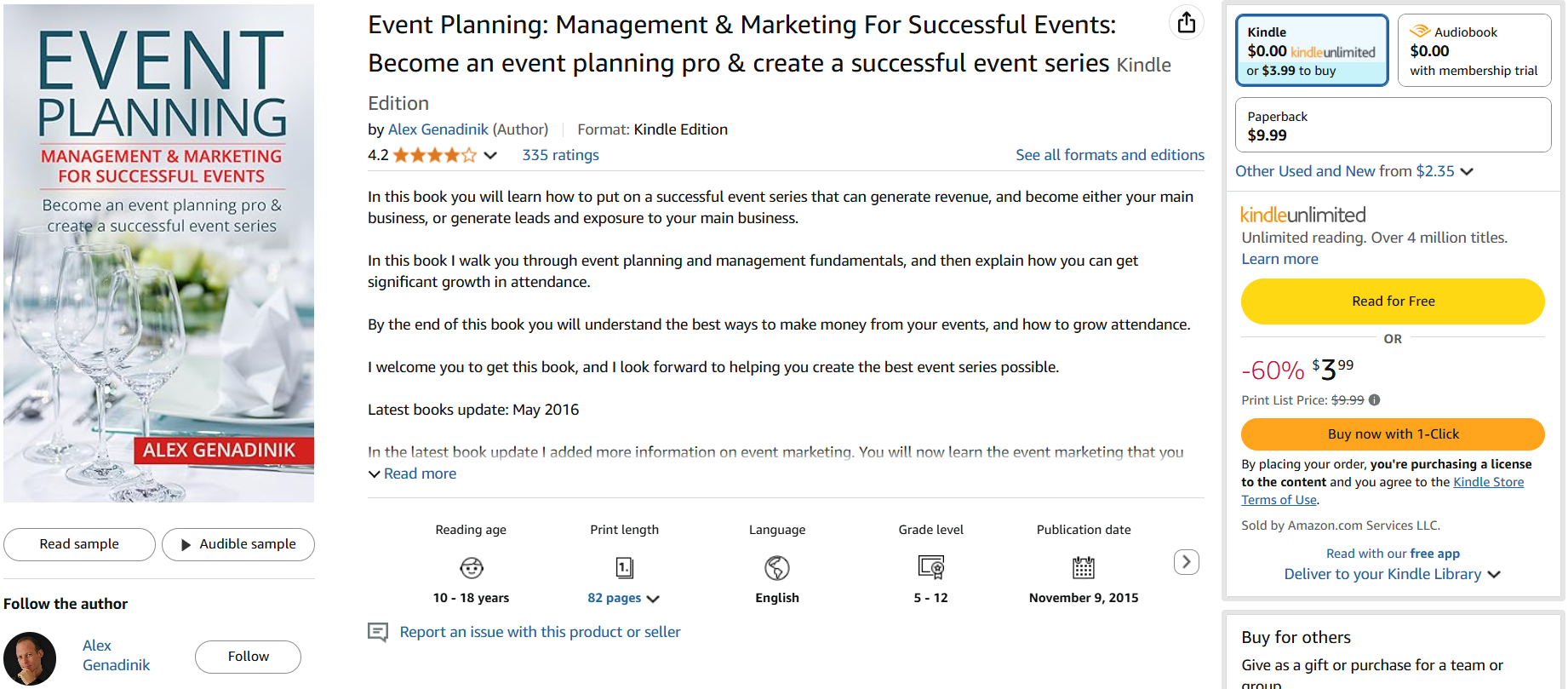
Task: Click Alex Genadinik's author profile photo
Action: click(30, 658)
